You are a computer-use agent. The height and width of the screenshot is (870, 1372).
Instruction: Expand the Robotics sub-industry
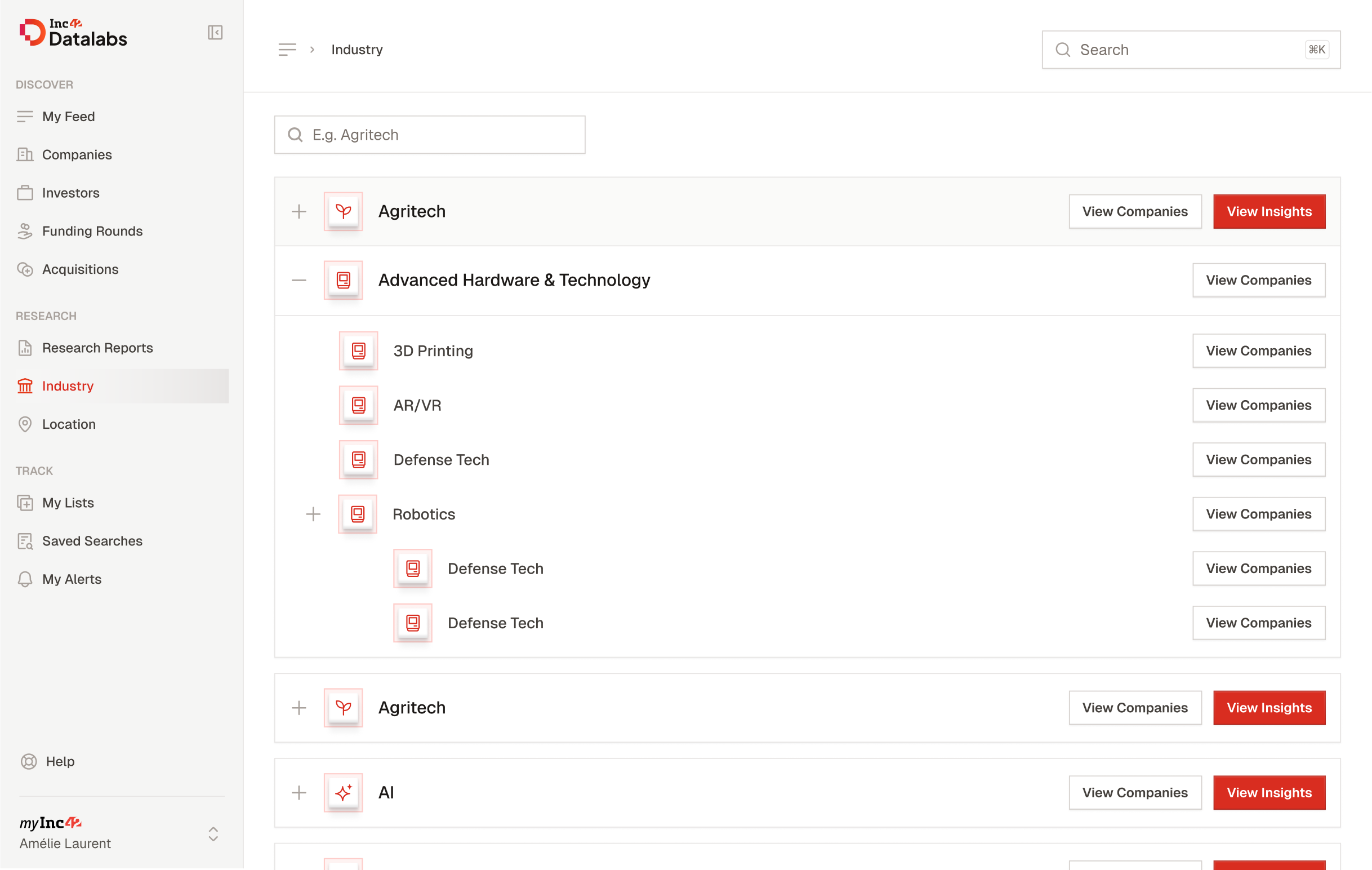coord(313,514)
